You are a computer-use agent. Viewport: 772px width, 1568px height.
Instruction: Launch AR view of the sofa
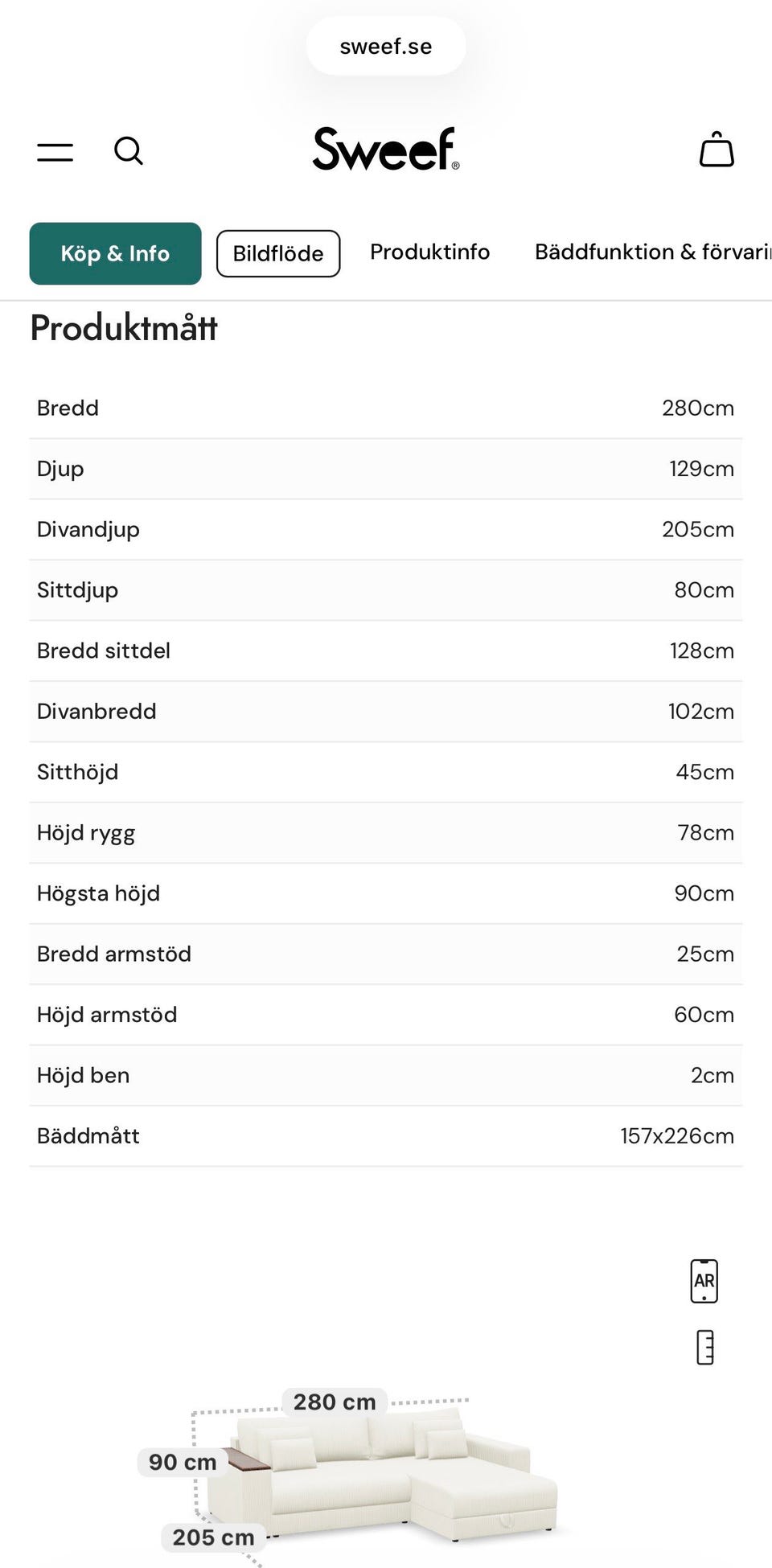[x=704, y=1281]
